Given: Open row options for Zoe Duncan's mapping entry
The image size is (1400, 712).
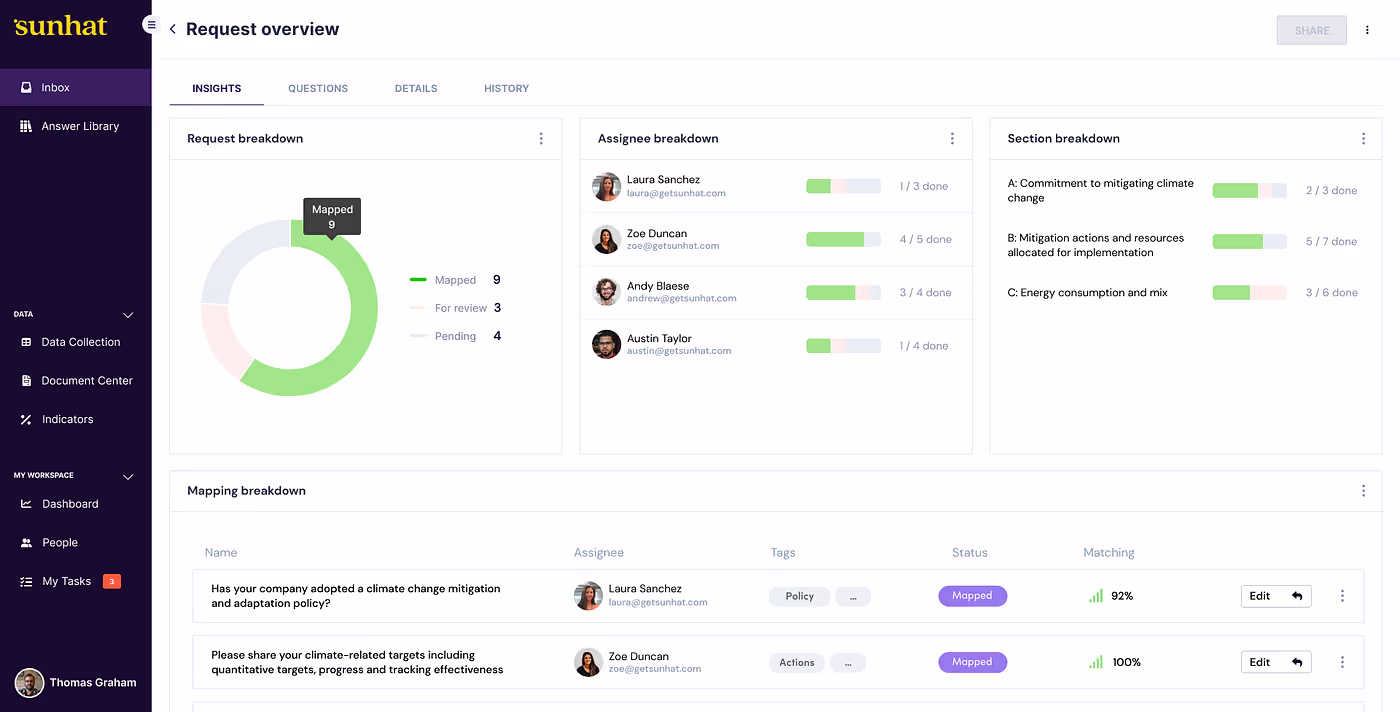Looking at the screenshot, I should 1342,662.
